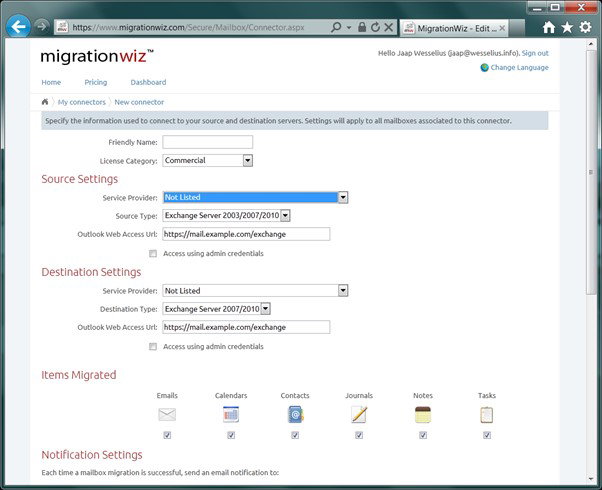Toggle the Tasks checkbox
This screenshot has height=490, width=602.
pos(487,435)
